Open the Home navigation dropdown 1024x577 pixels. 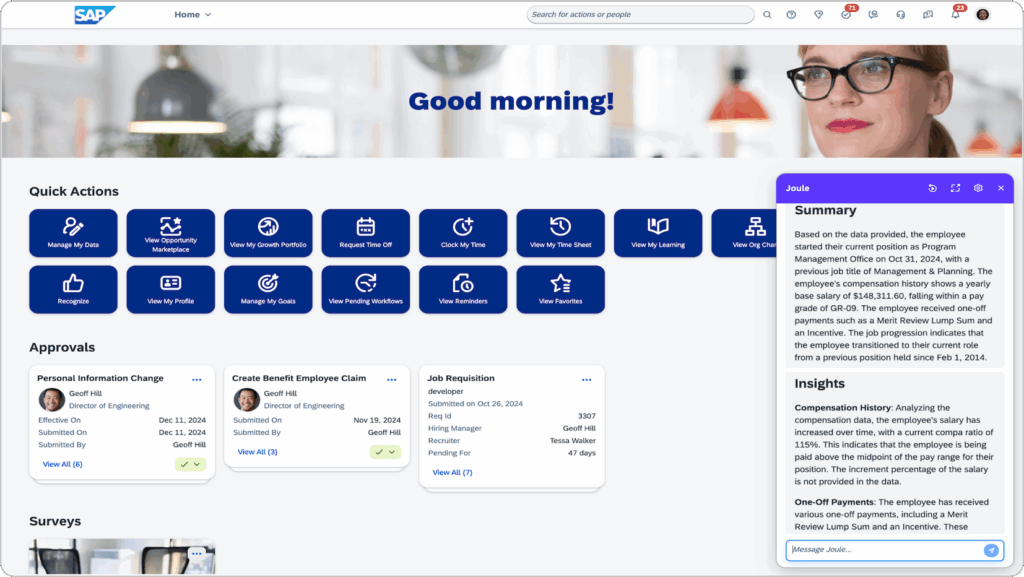[x=193, y=14]
